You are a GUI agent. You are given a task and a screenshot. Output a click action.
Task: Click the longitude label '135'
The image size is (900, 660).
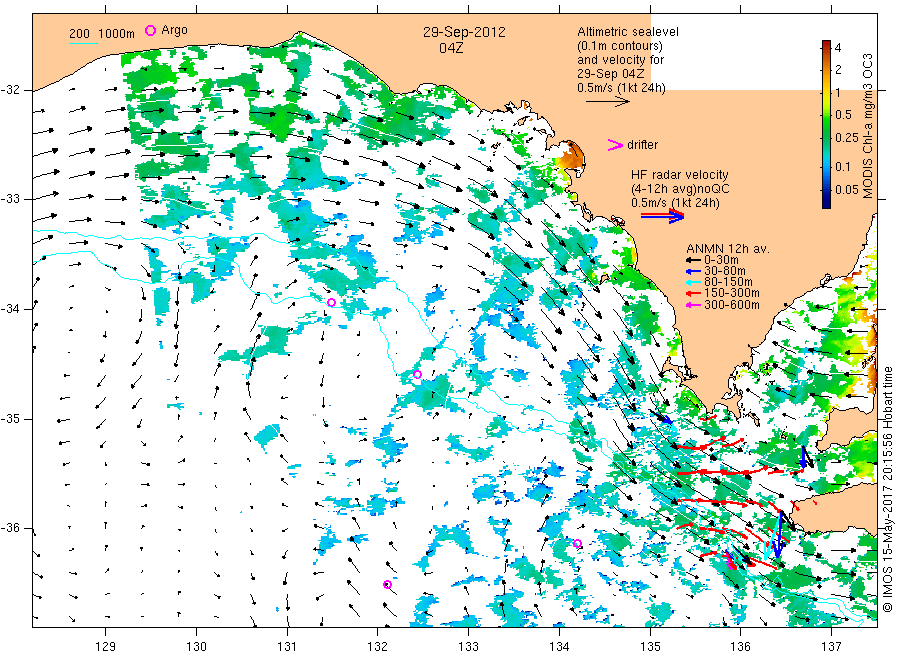coord(650,647)
